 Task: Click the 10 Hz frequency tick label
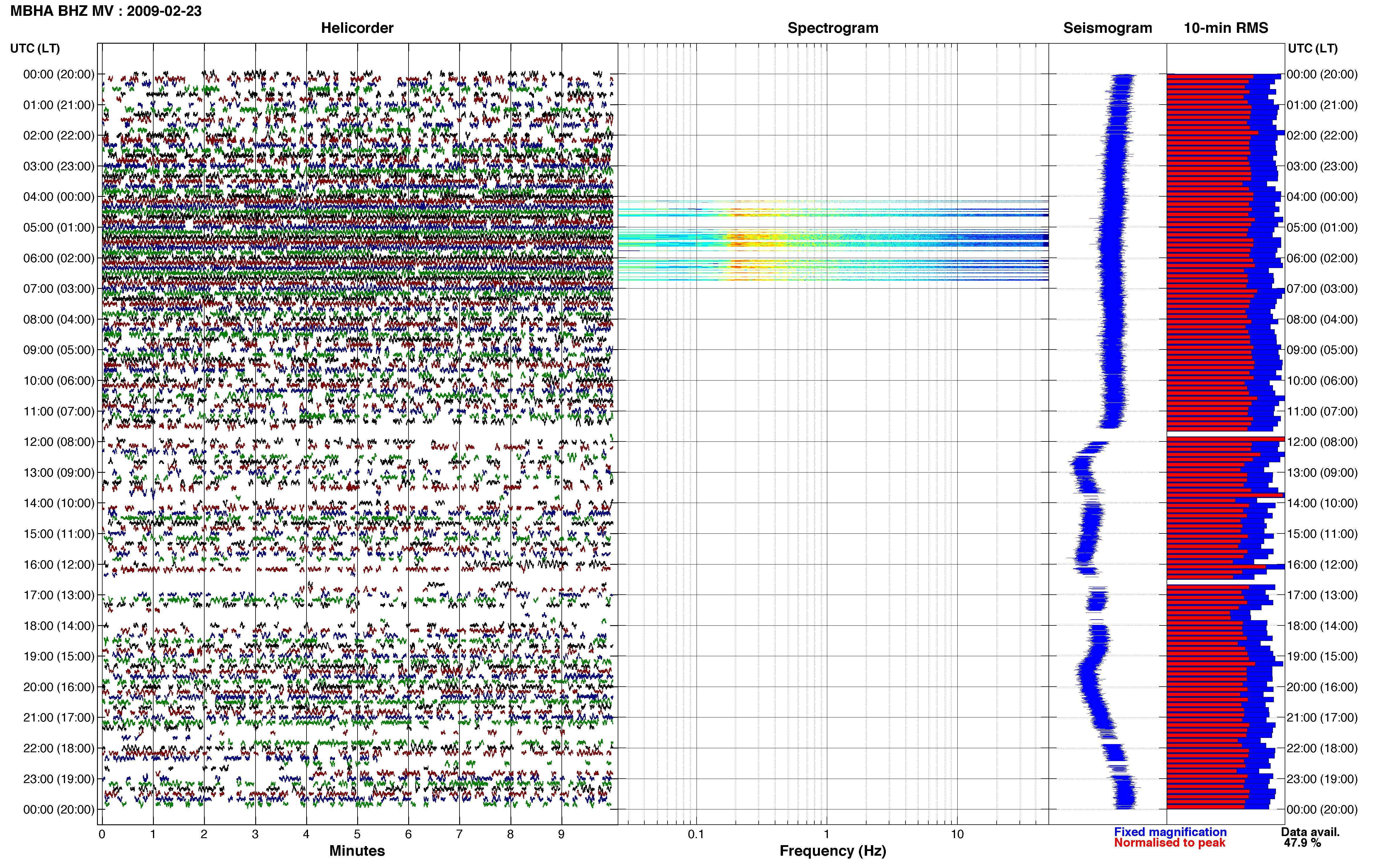pyautogui.click(x=957, y=834)
